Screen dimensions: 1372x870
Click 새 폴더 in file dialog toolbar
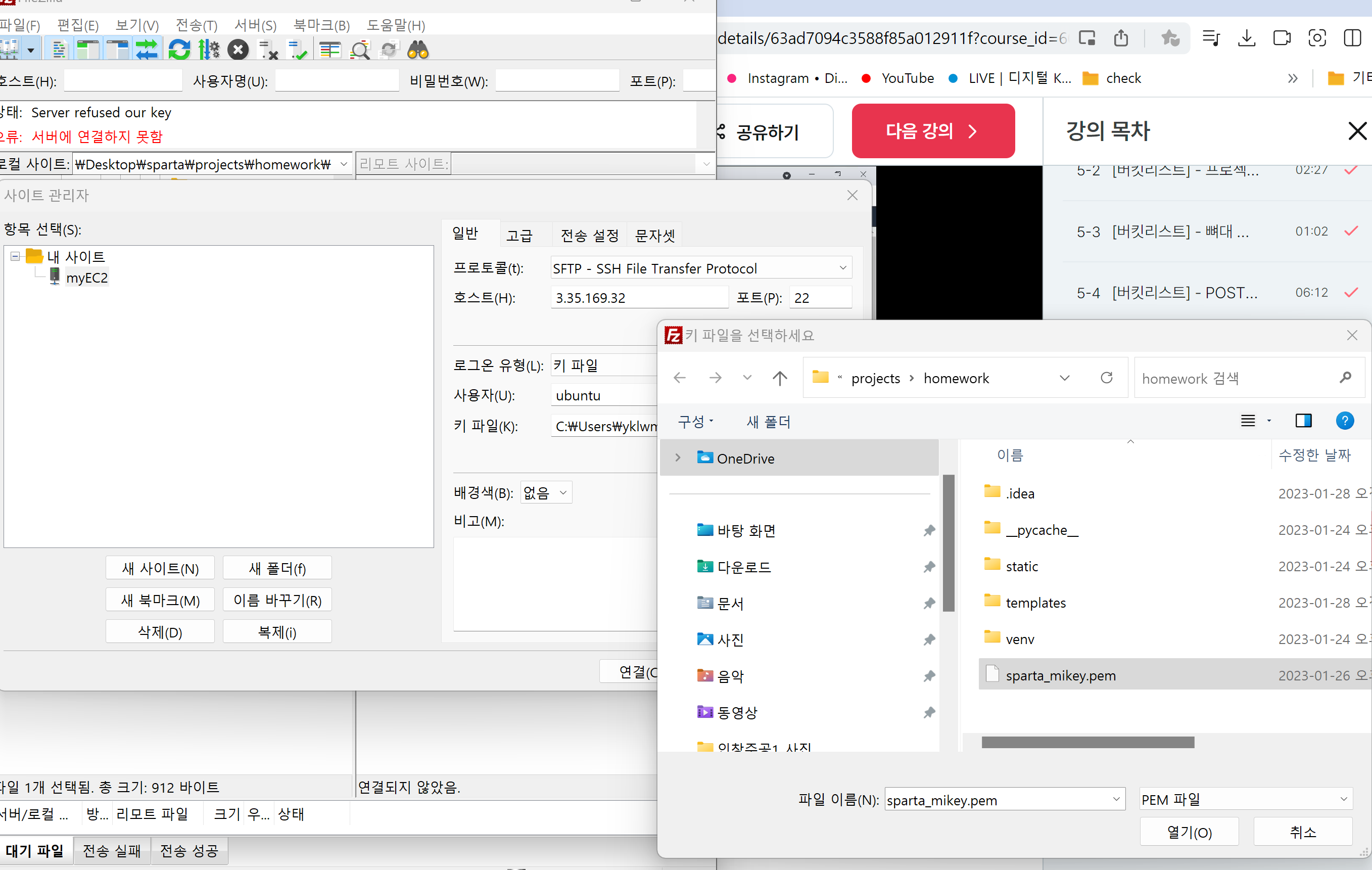pyautogui.click(x=768, y=422)
